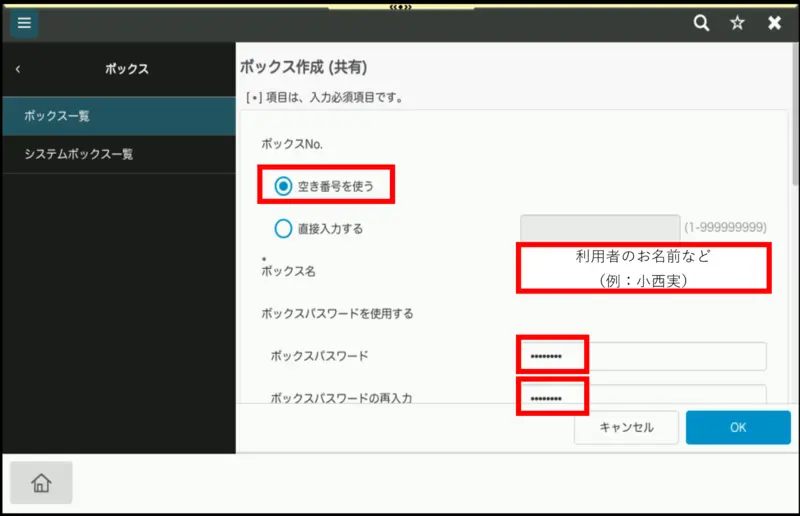Select ボックス一覧 in the sidebar
The height and width of the screenshot is (516, 800).
click(118, 116)
